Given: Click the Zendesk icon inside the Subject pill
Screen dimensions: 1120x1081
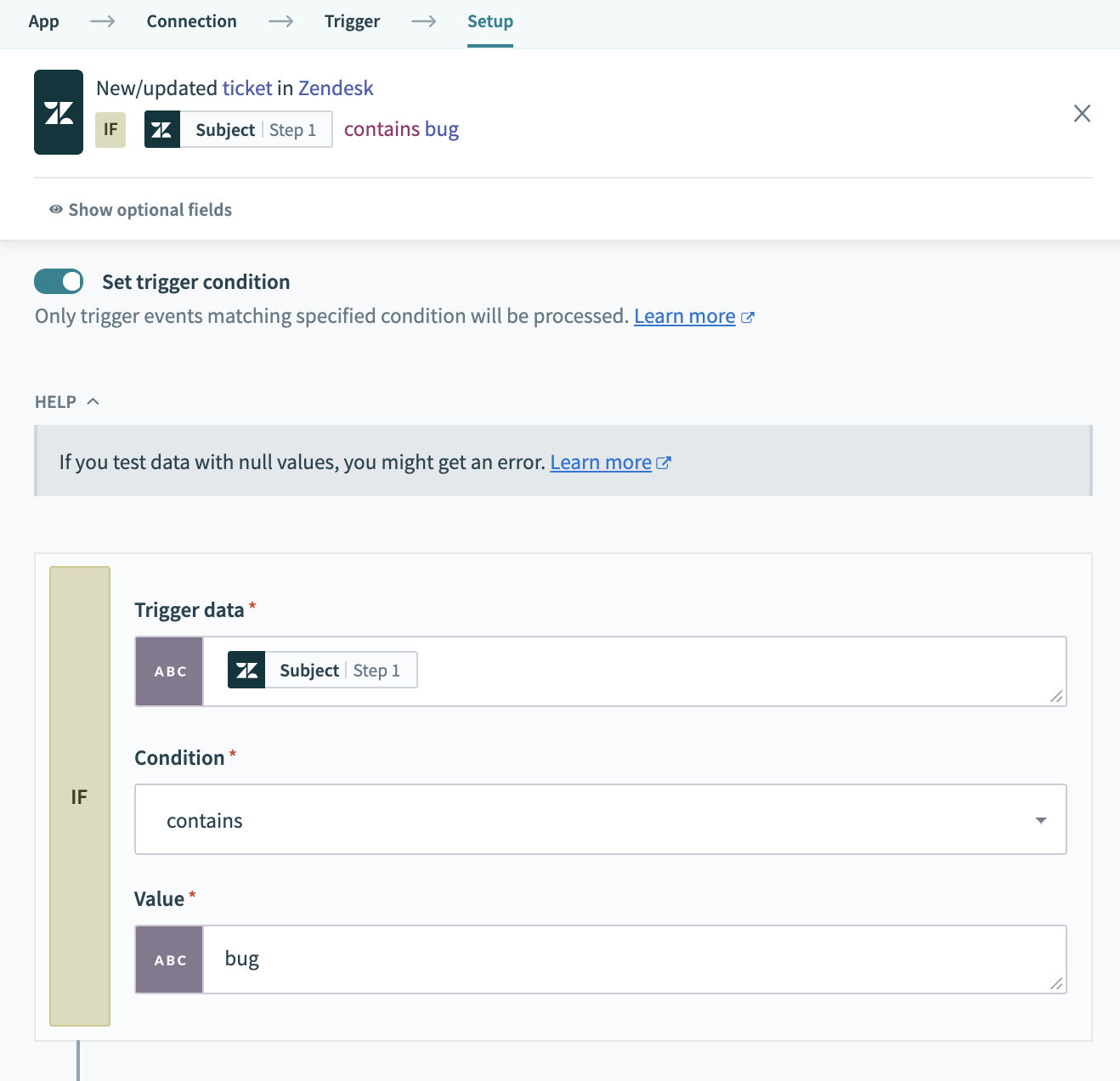Looking at the screenshot, I should click(162, 129).
